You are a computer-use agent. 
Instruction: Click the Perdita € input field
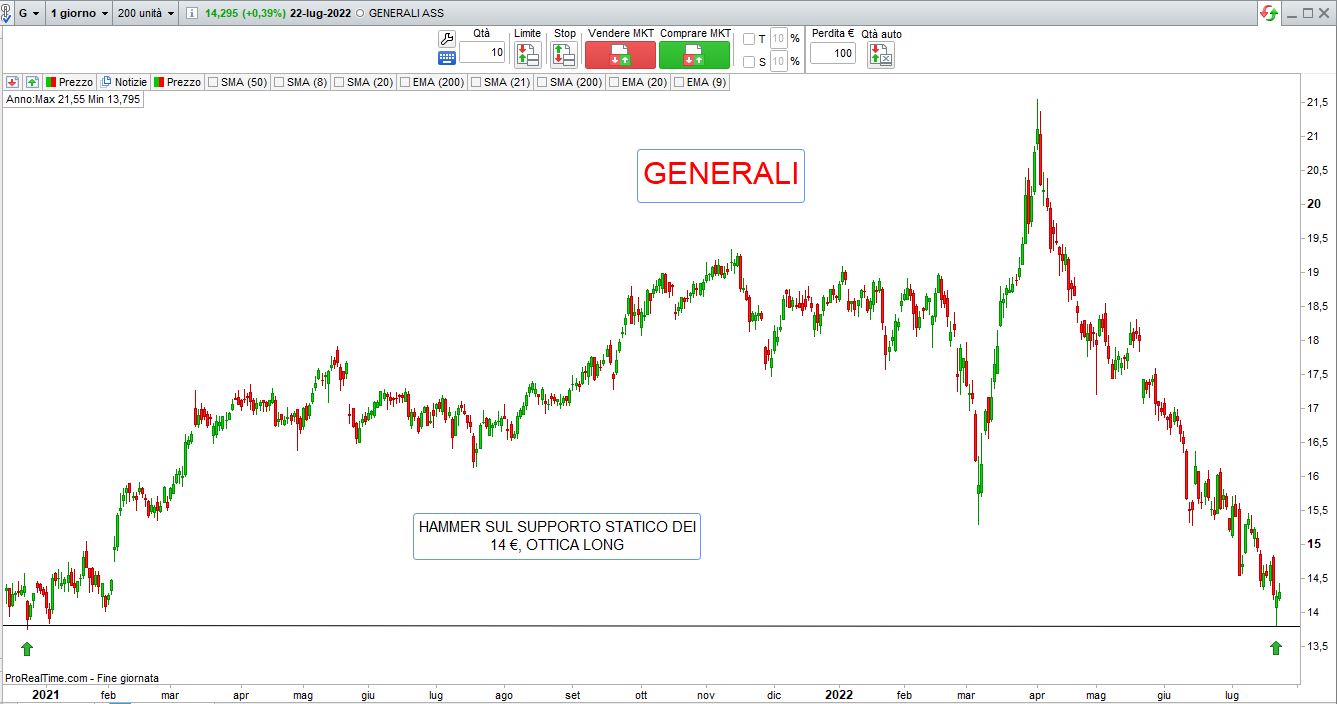[x=833, y=53]
